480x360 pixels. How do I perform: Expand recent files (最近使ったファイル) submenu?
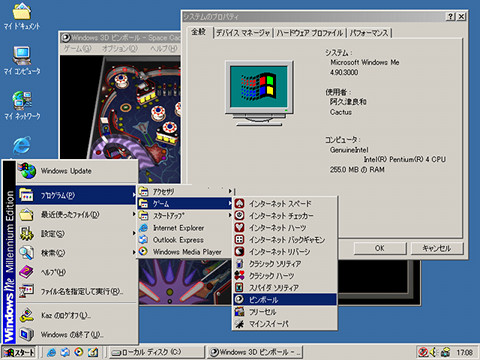click(x=77, y=214)
